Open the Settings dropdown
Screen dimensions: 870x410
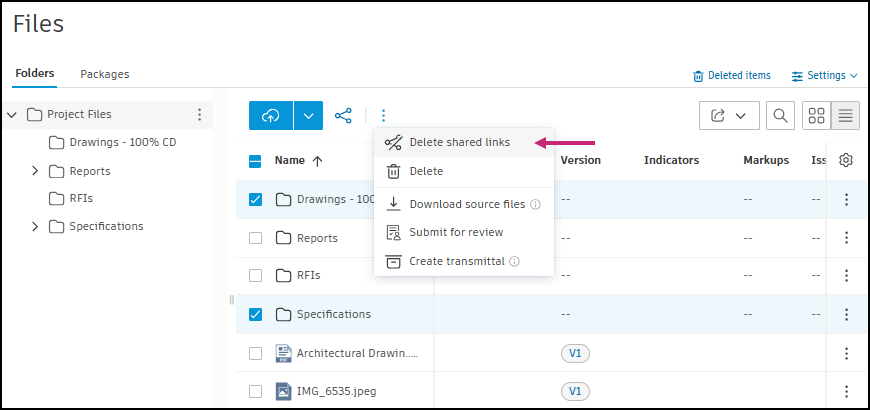coord(825,75)
